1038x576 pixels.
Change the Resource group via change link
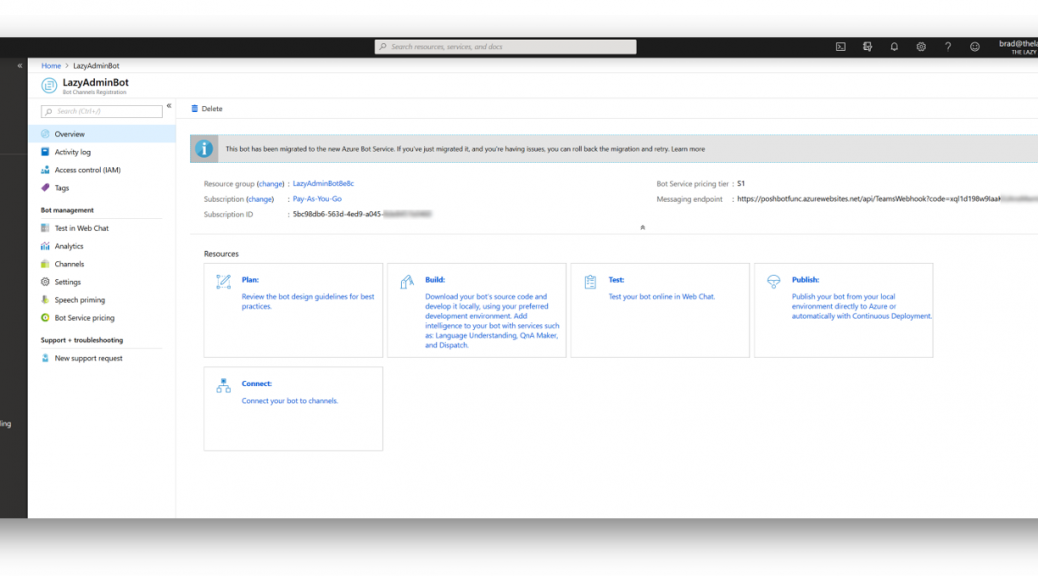point(270,183)
